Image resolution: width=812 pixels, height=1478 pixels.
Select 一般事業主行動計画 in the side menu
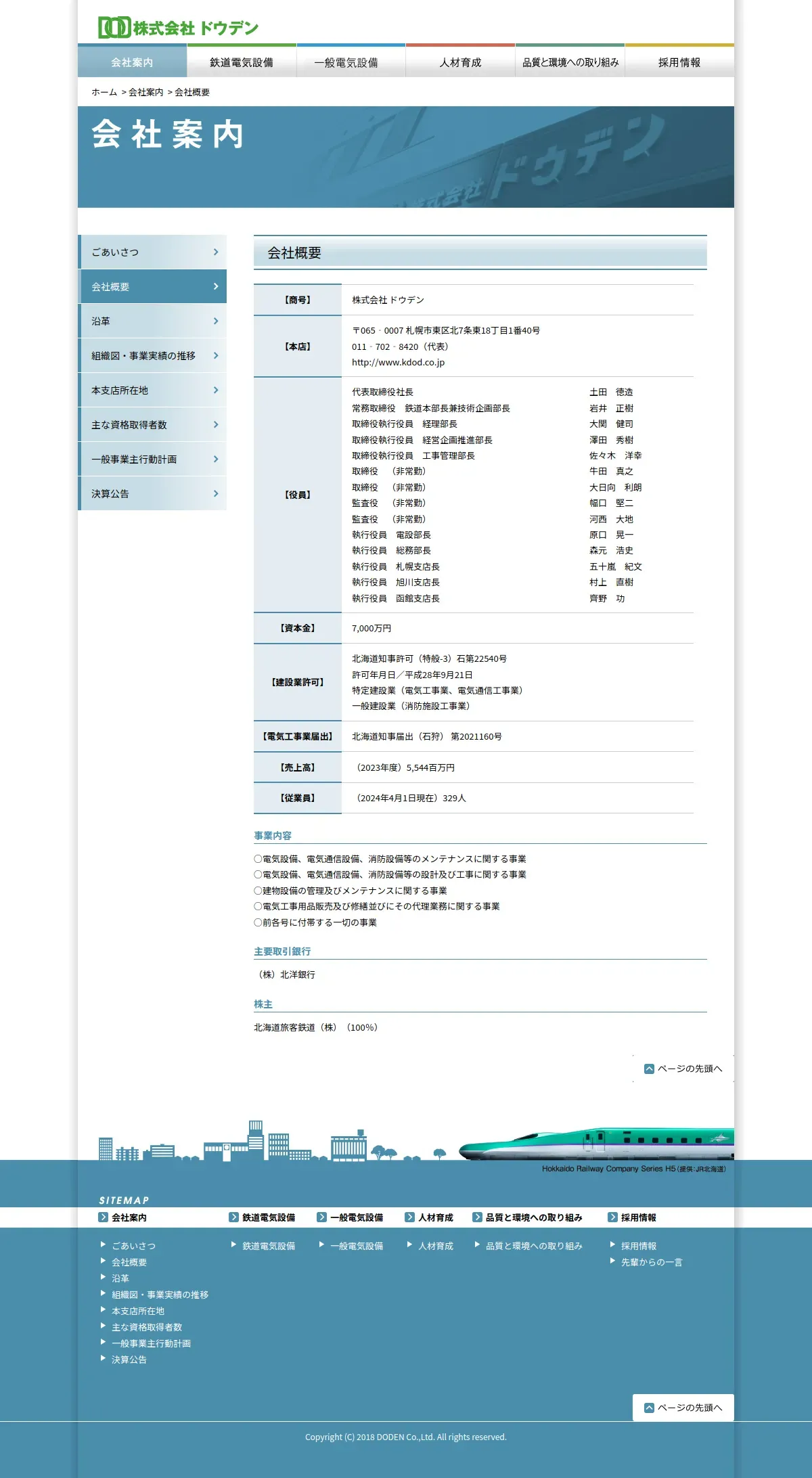click(152, 459)
